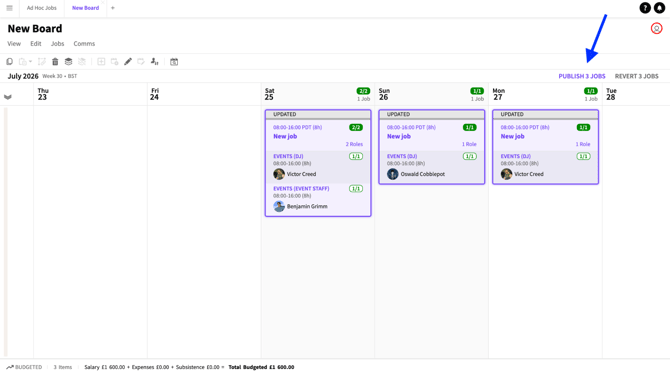
Task: Click the Week 30 • BST label
Action: pyautogui.click(x=59, y=76)
